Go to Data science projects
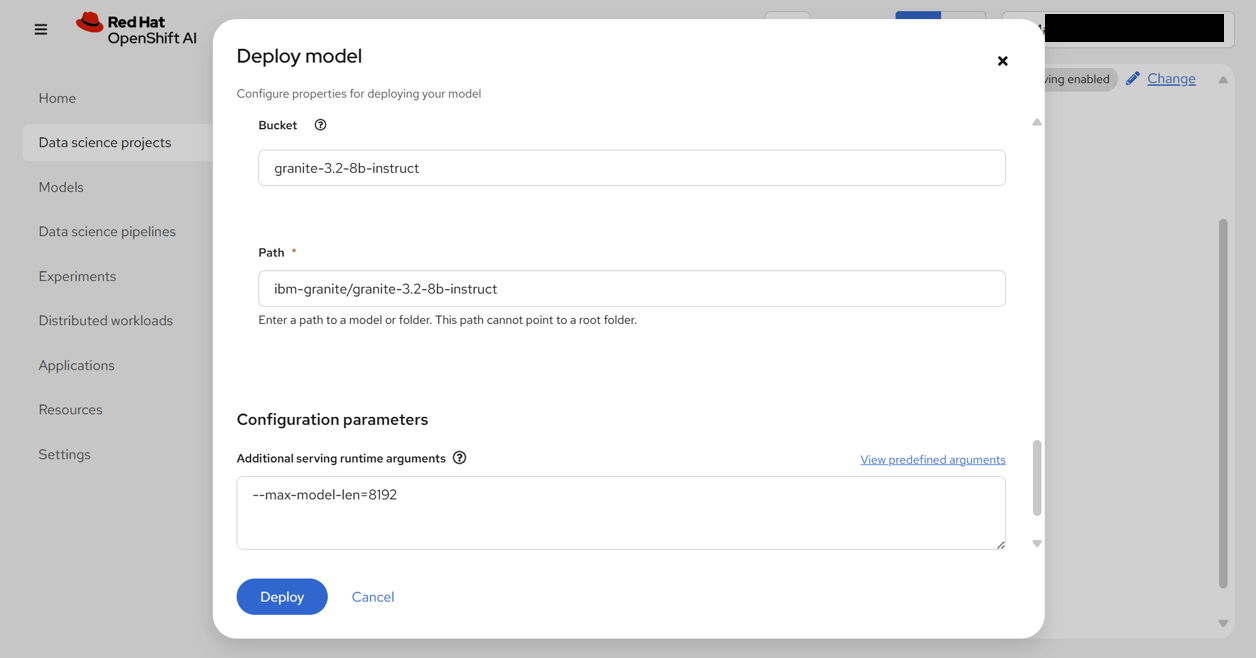1256x658 pixels. [x=105, y=142]
